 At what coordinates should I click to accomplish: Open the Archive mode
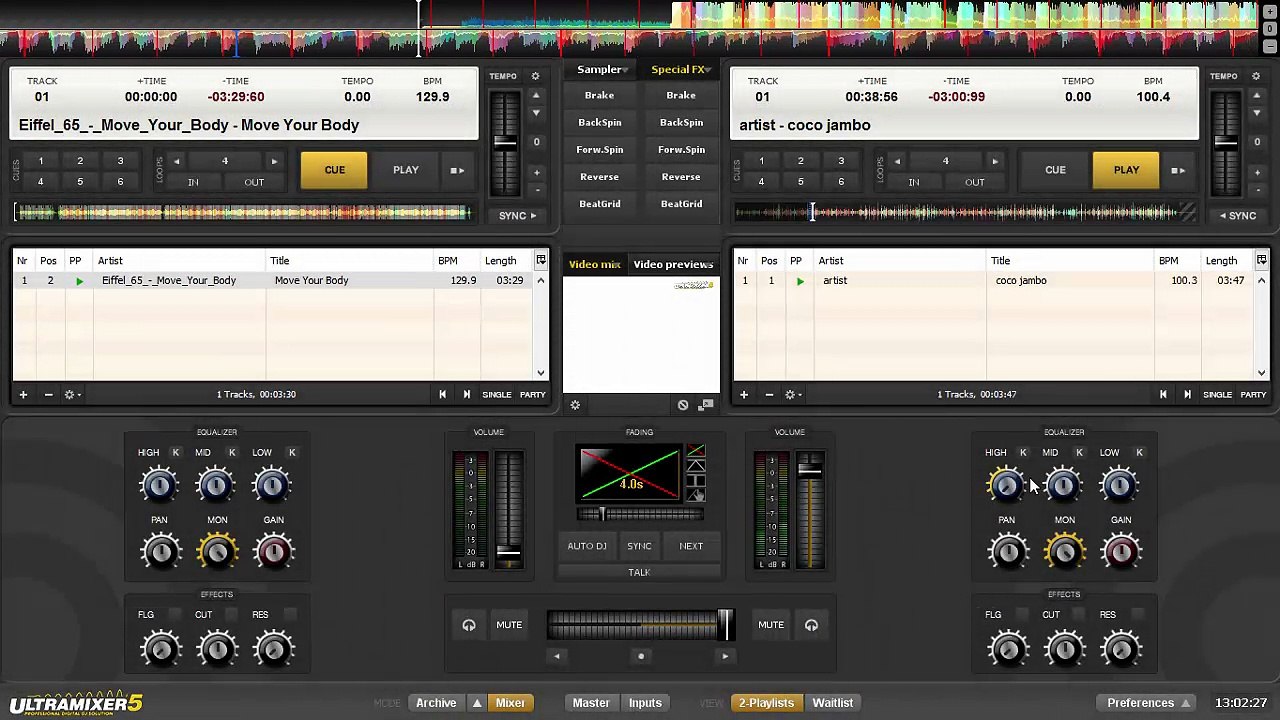(x=436, y=703)
